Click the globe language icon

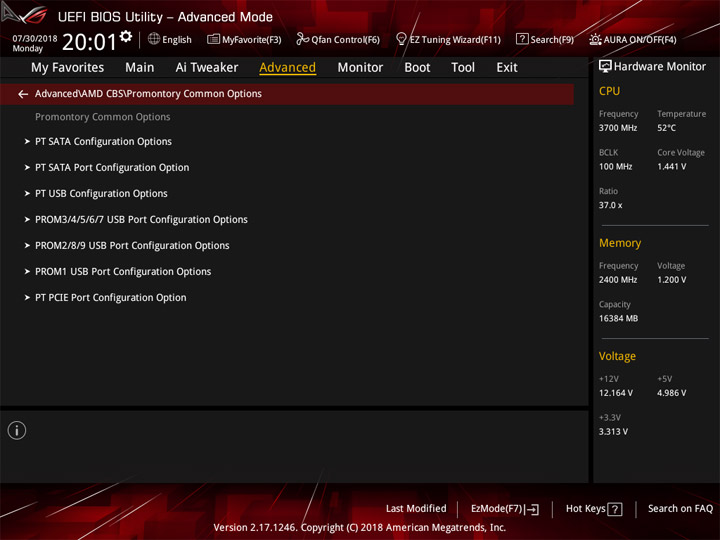[154, 39]
